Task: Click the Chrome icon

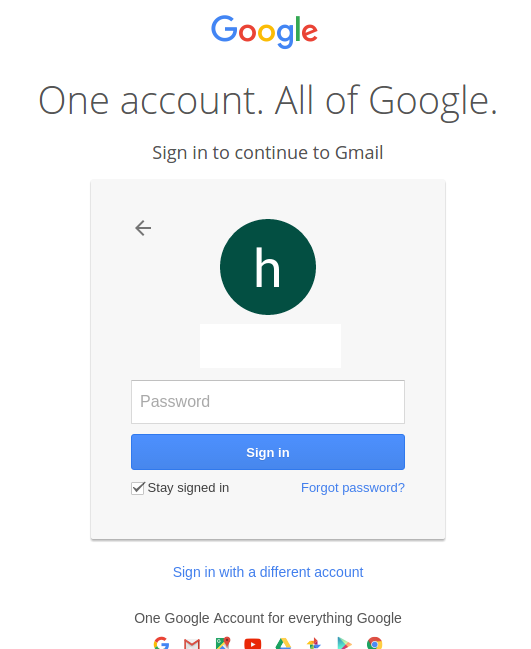Action: [x=375, y=643]
